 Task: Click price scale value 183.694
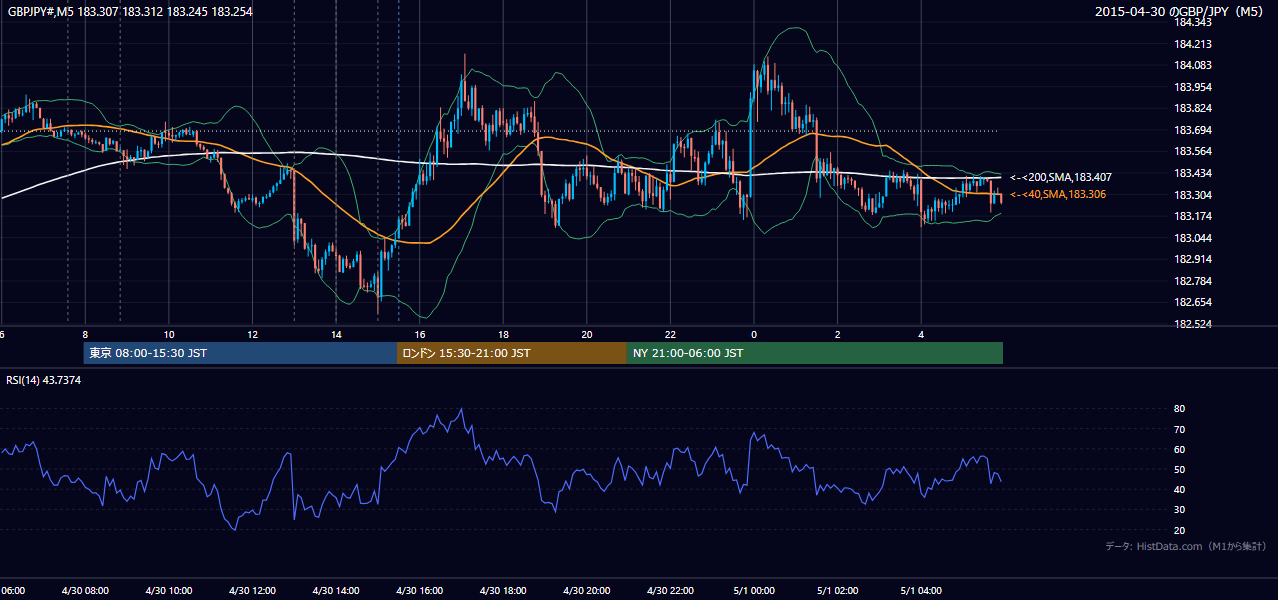1192,130
